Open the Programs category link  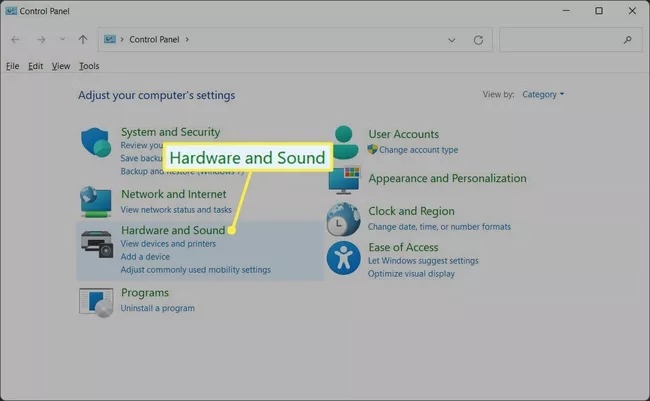(145, 293)
